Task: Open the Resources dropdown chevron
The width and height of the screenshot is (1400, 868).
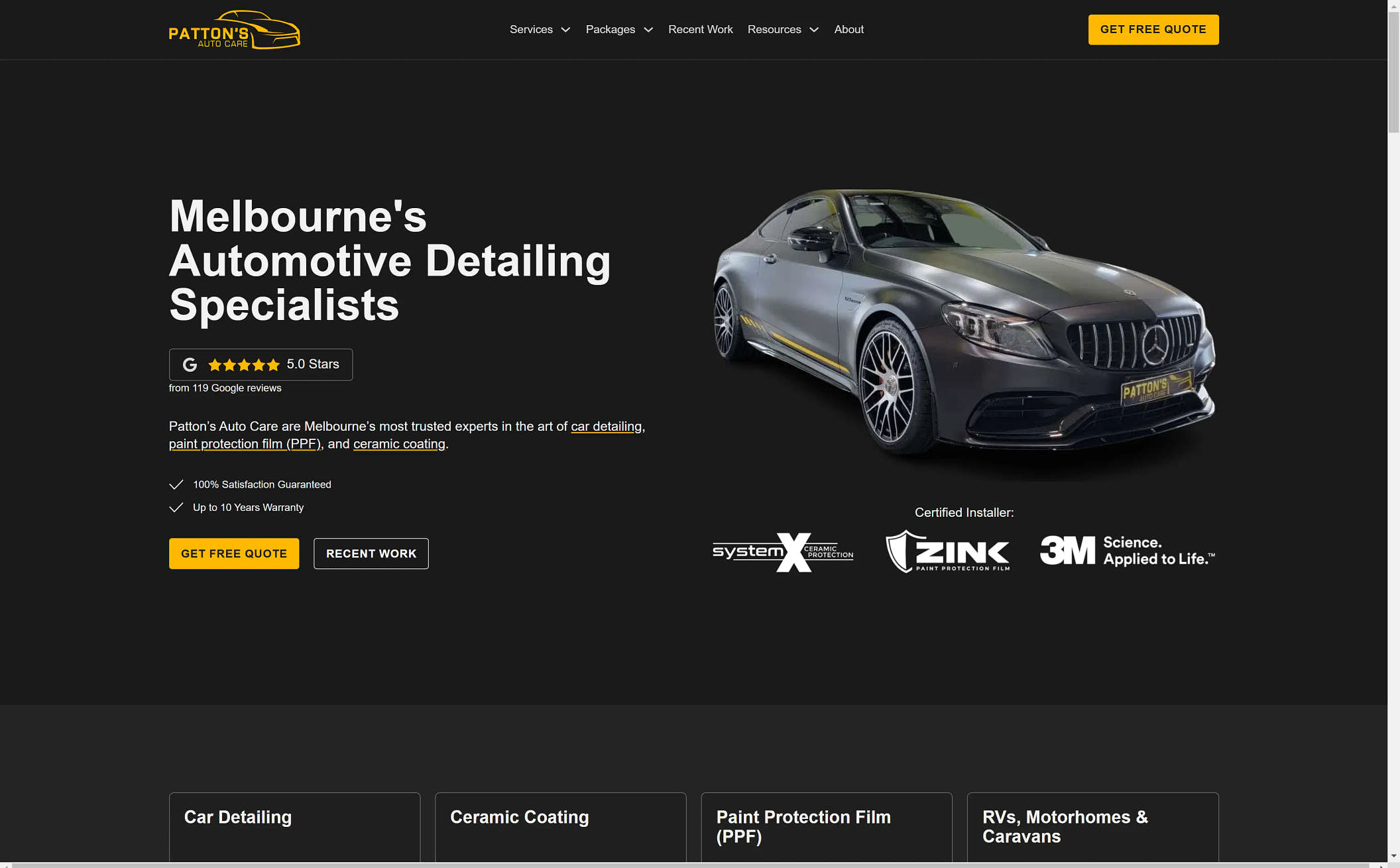Action: pyautogui.click(x=814, y=30)
